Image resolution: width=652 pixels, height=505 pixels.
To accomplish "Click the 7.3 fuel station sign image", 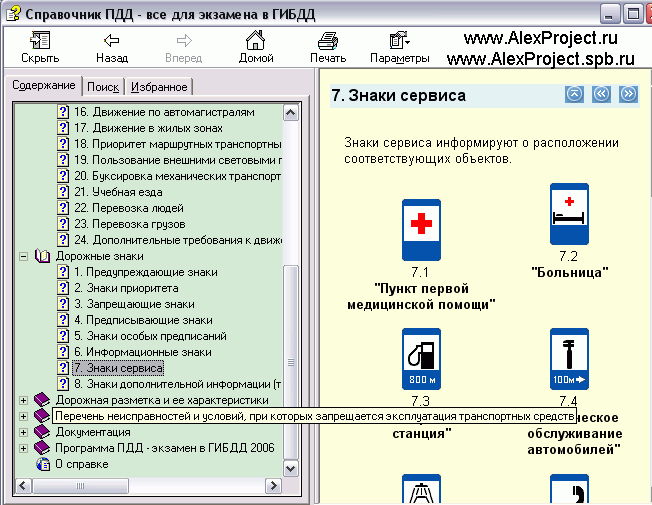I will (421, 359).
